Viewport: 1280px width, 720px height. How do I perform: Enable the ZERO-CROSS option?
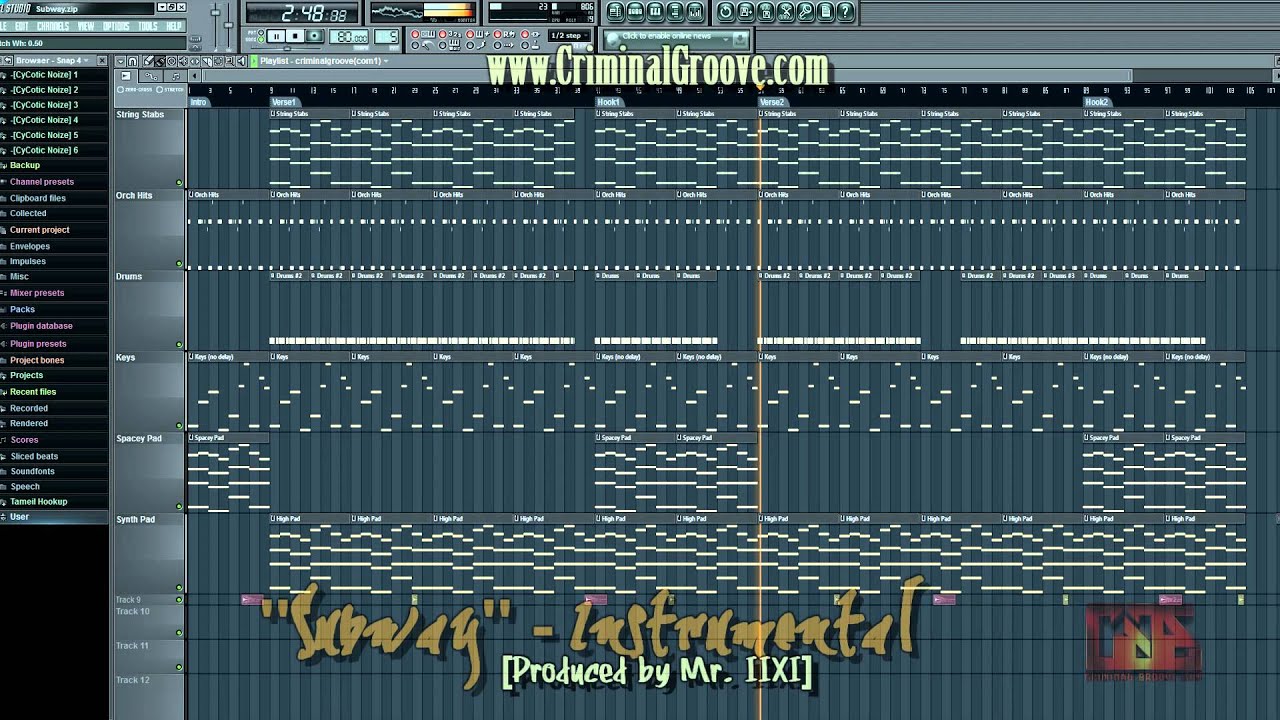134,89
